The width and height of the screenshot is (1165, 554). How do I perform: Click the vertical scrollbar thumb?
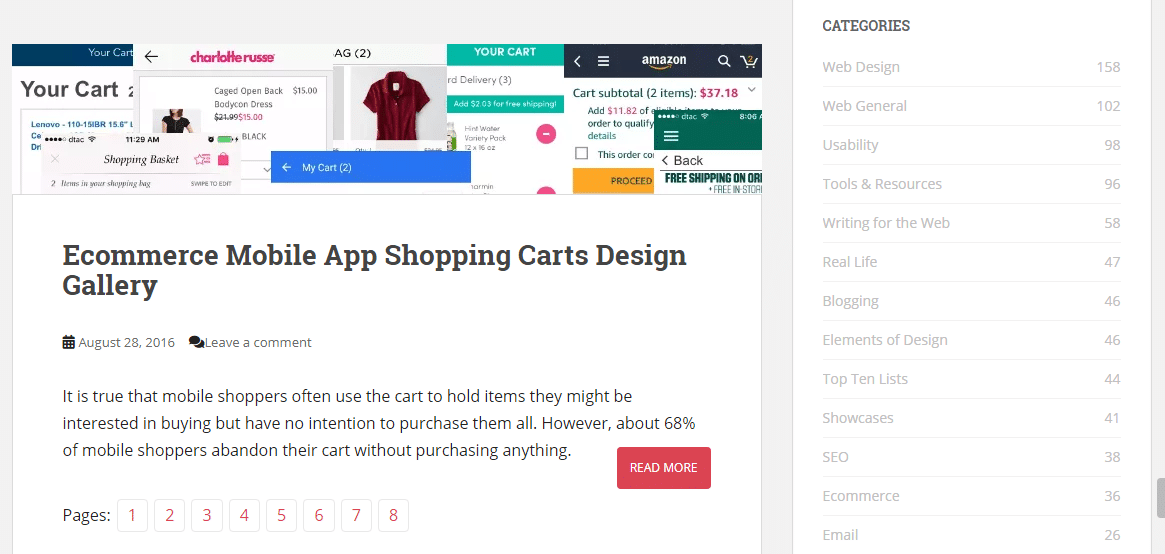1160,498
